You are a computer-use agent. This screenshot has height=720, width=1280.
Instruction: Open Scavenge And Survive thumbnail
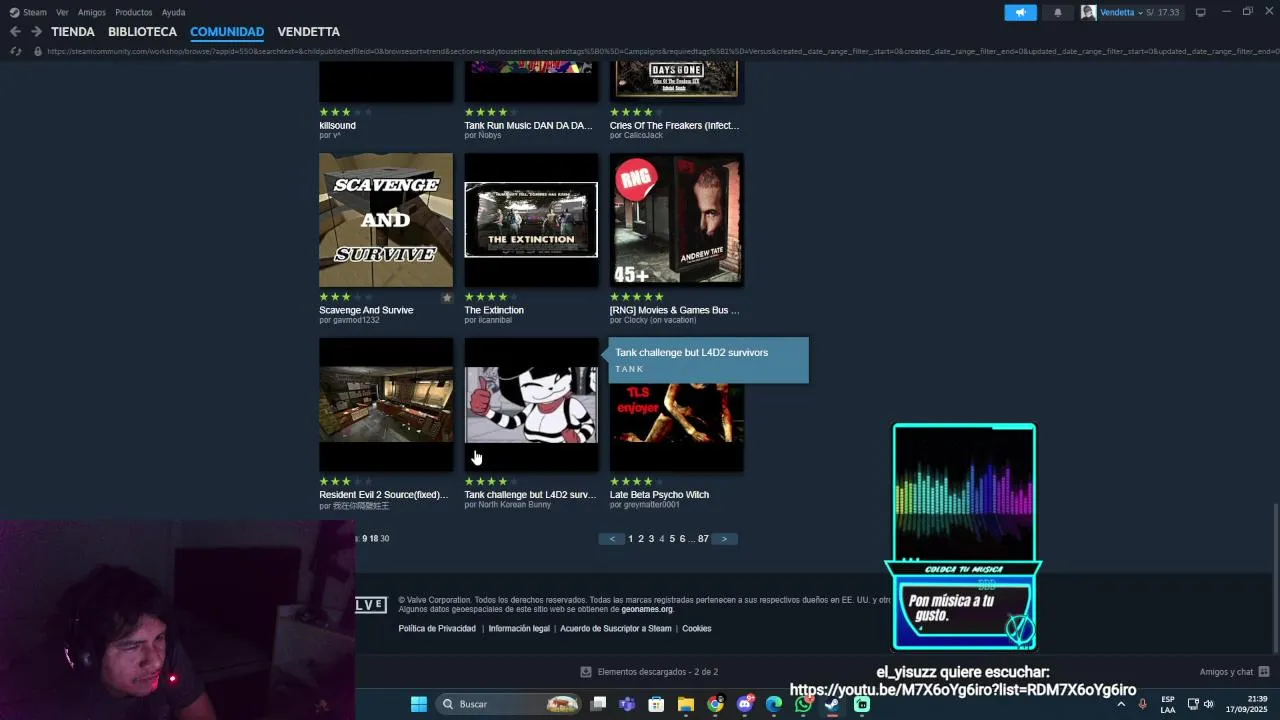386,220
